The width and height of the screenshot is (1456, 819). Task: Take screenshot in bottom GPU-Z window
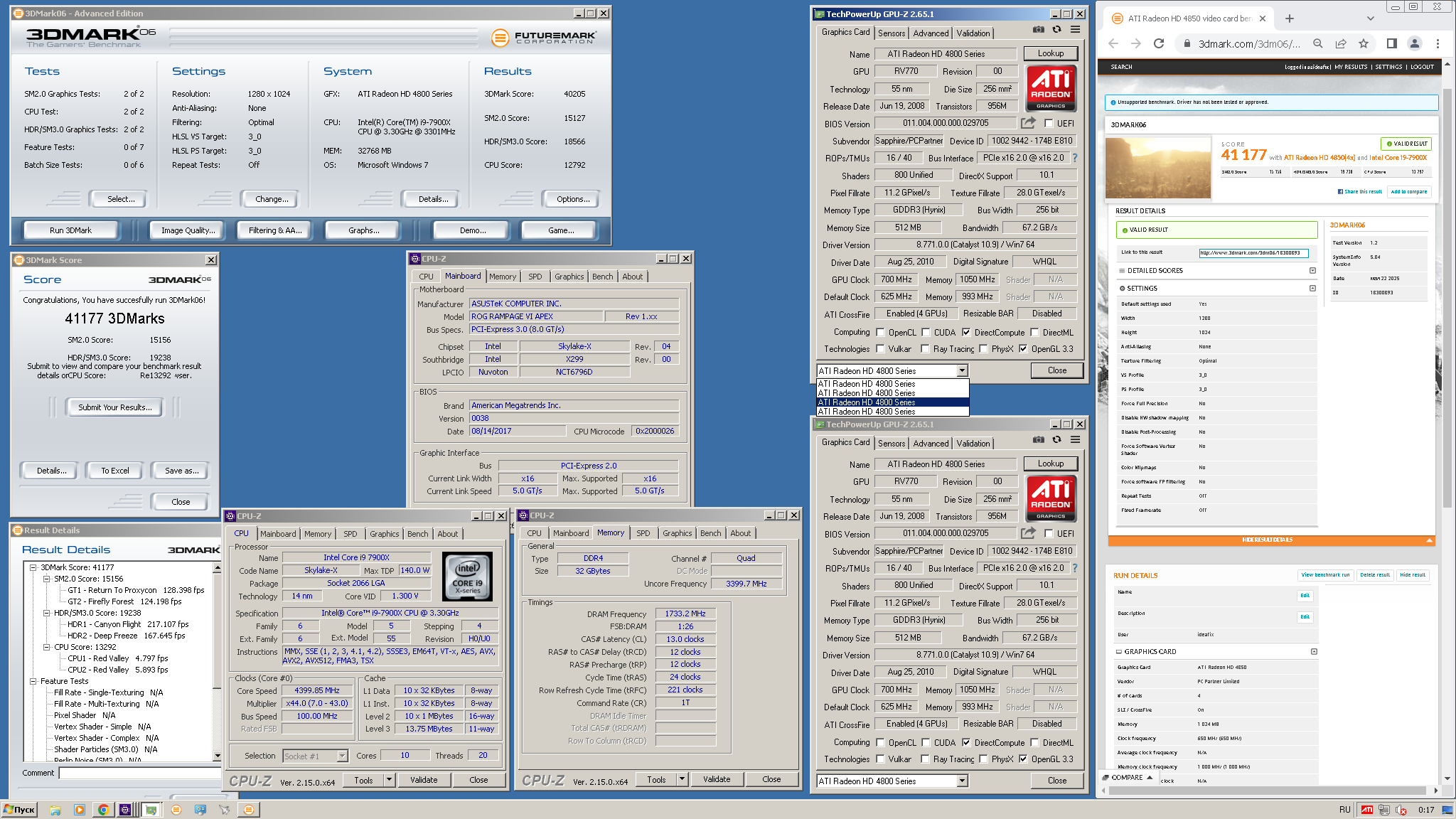[x=1039, y=440]
